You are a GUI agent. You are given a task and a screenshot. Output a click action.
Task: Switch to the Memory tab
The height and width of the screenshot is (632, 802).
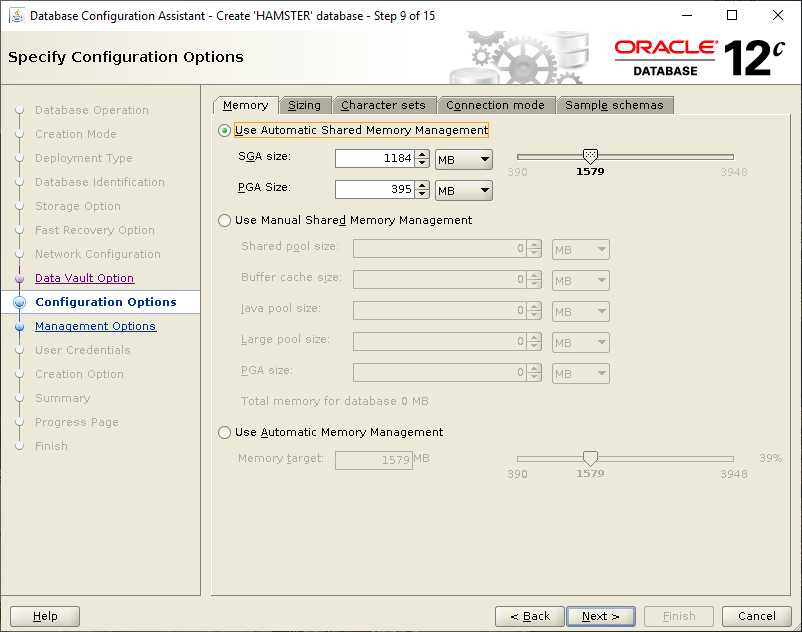[246, 105]
